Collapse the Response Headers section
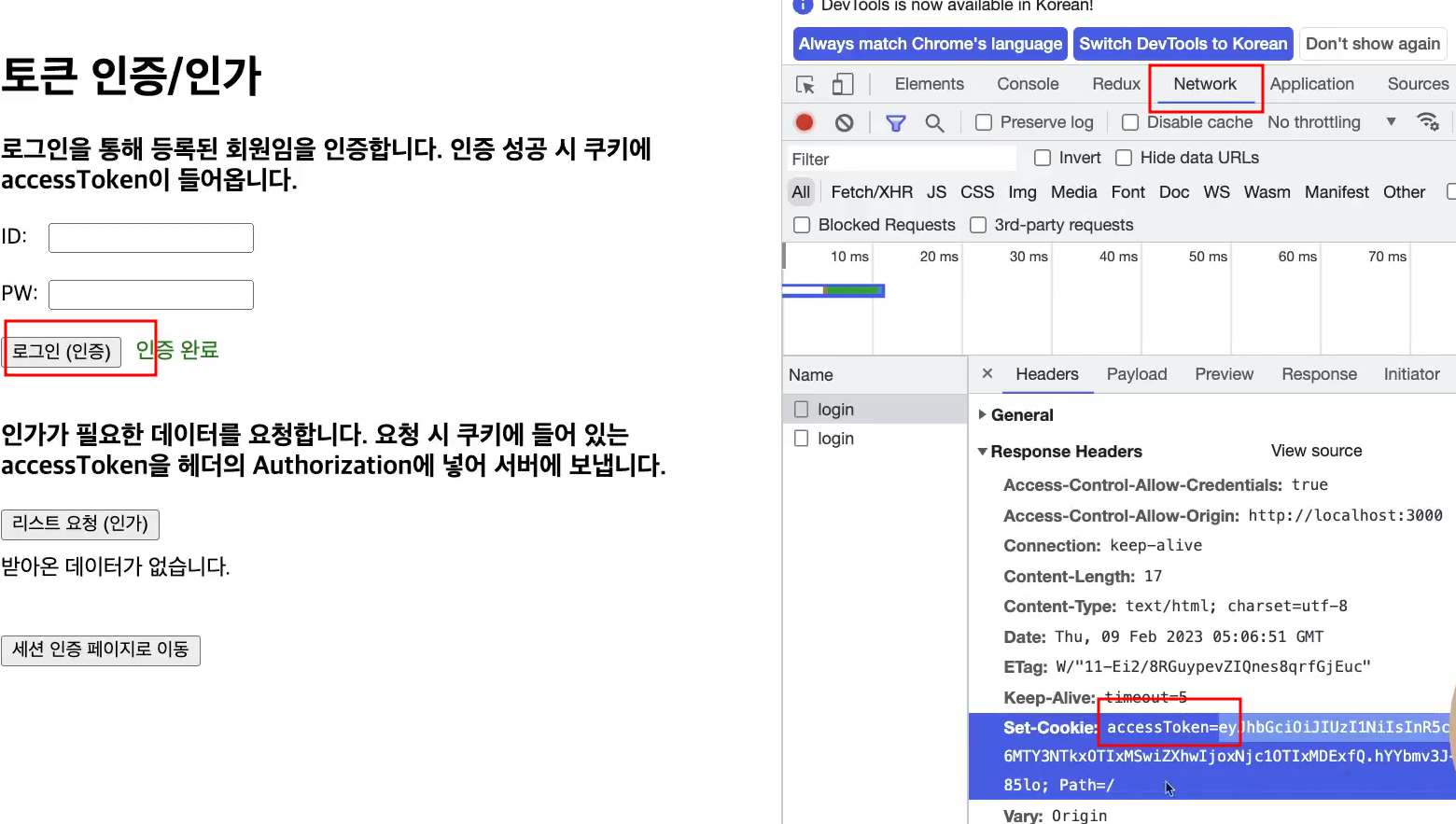The width and height of the screenshot is (1456, 824). 1059,452
